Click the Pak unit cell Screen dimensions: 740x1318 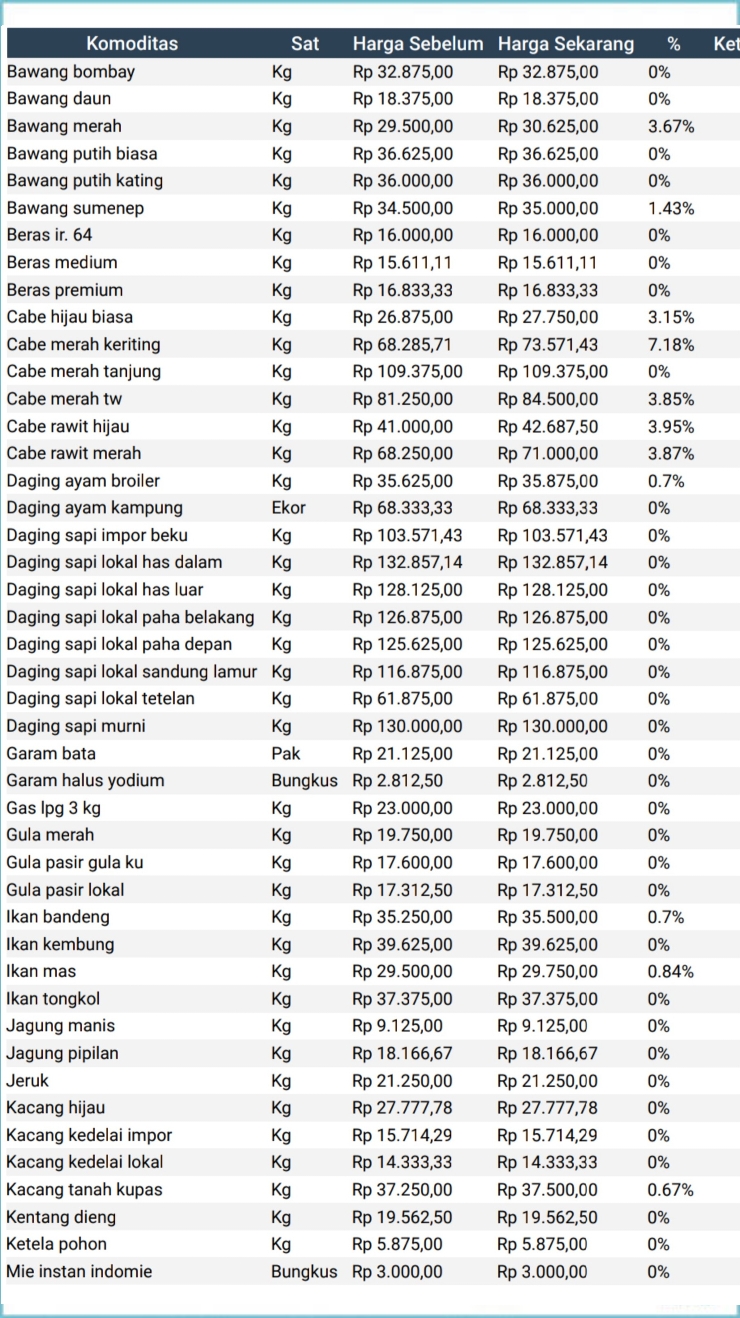pos(286,754)
